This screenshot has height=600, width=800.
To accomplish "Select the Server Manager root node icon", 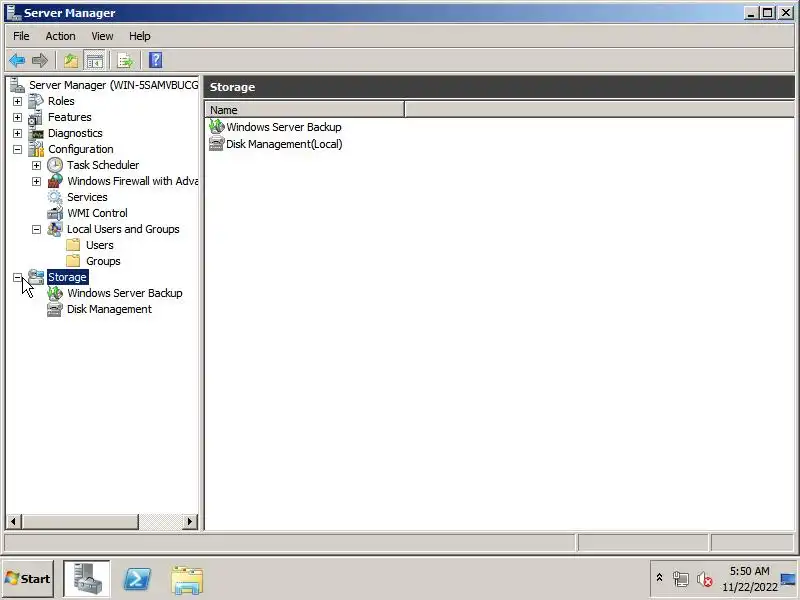I will pos(17,85).
